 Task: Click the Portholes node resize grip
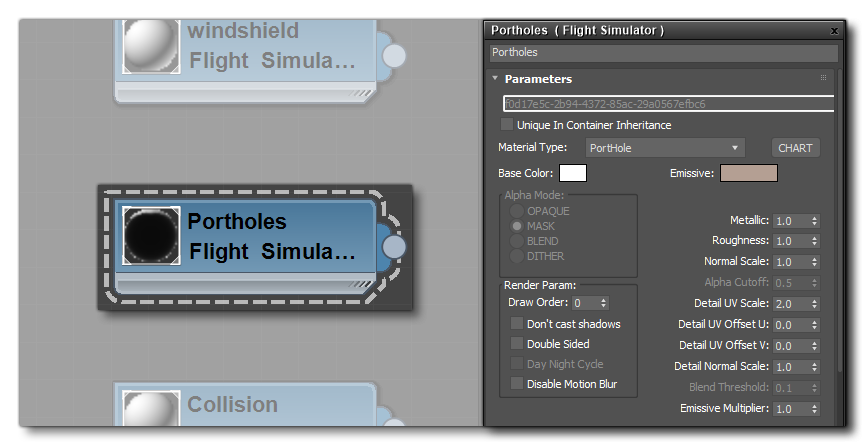coord(362,284)
